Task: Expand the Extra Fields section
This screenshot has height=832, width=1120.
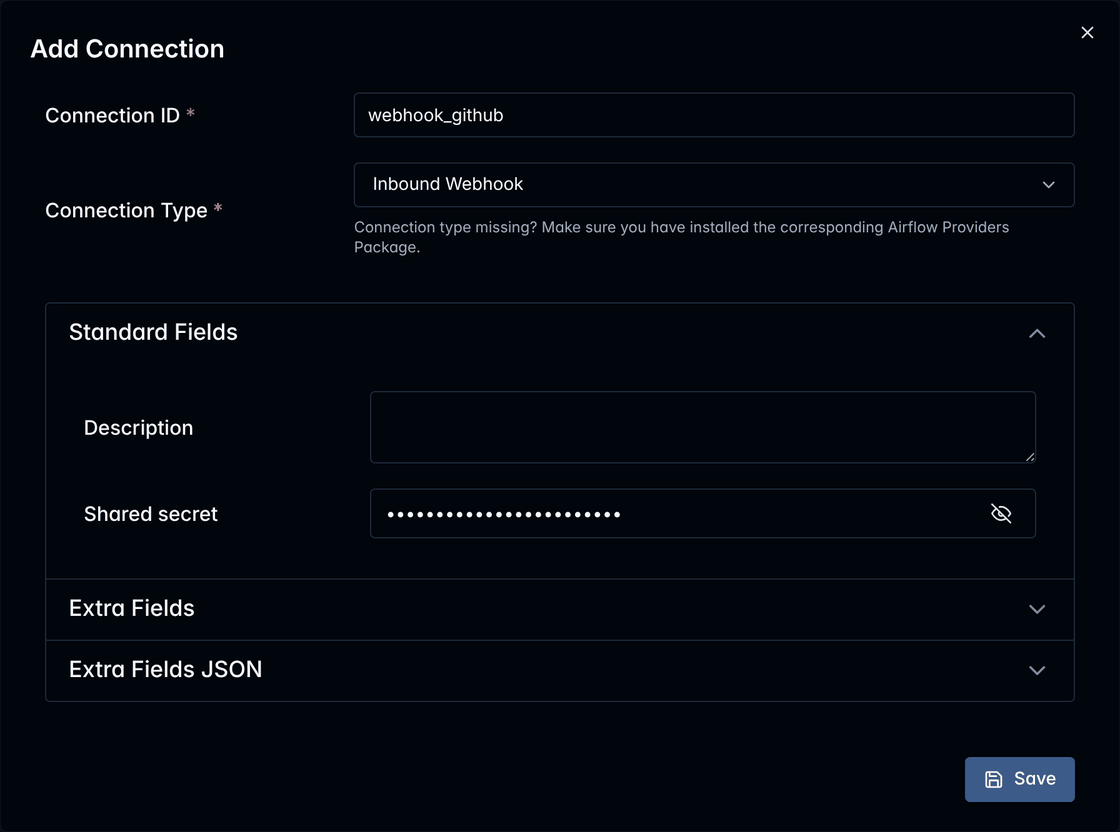Action: point(559,609)
